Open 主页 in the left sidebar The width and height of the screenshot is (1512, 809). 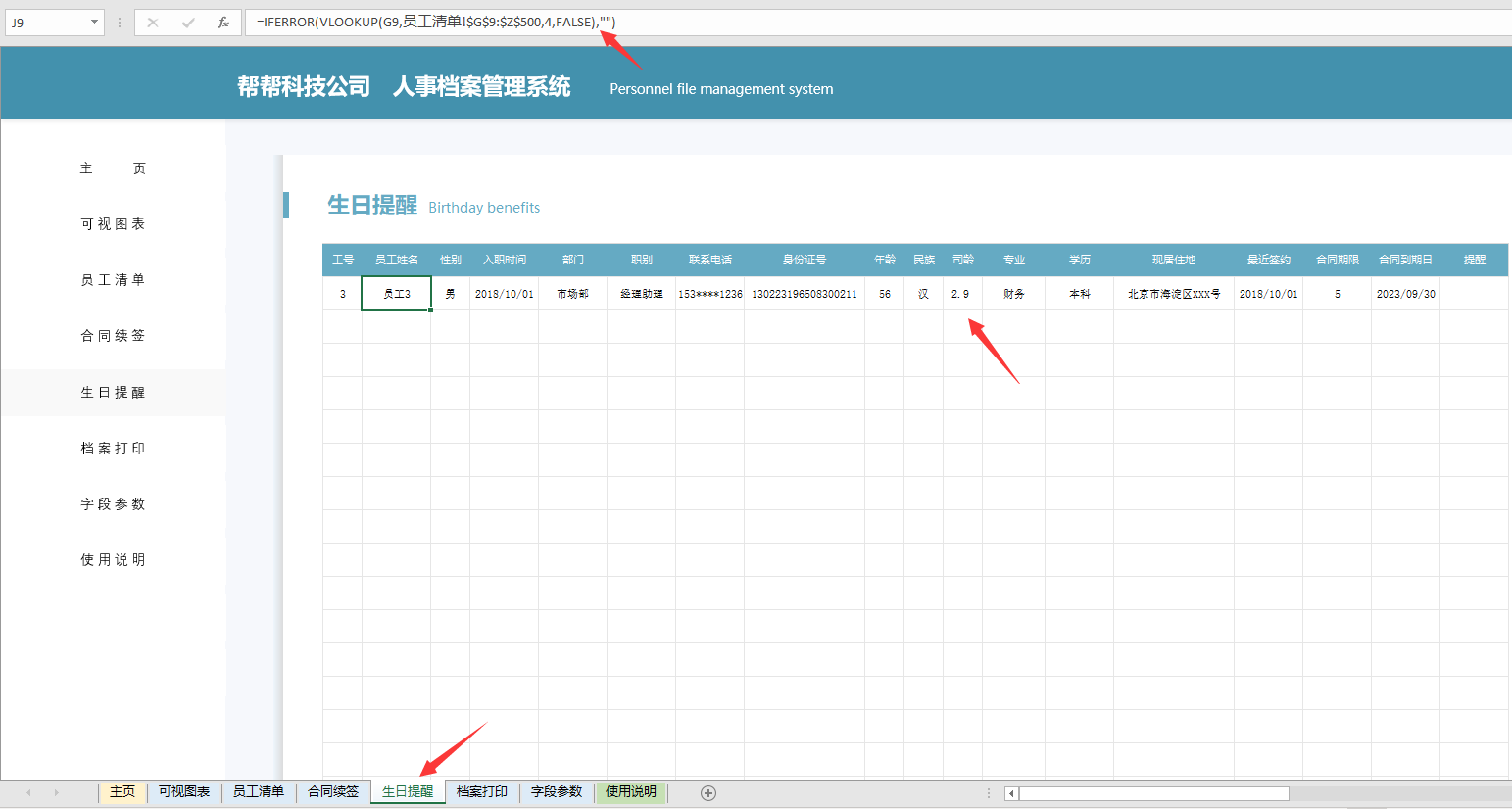point(113,168)
